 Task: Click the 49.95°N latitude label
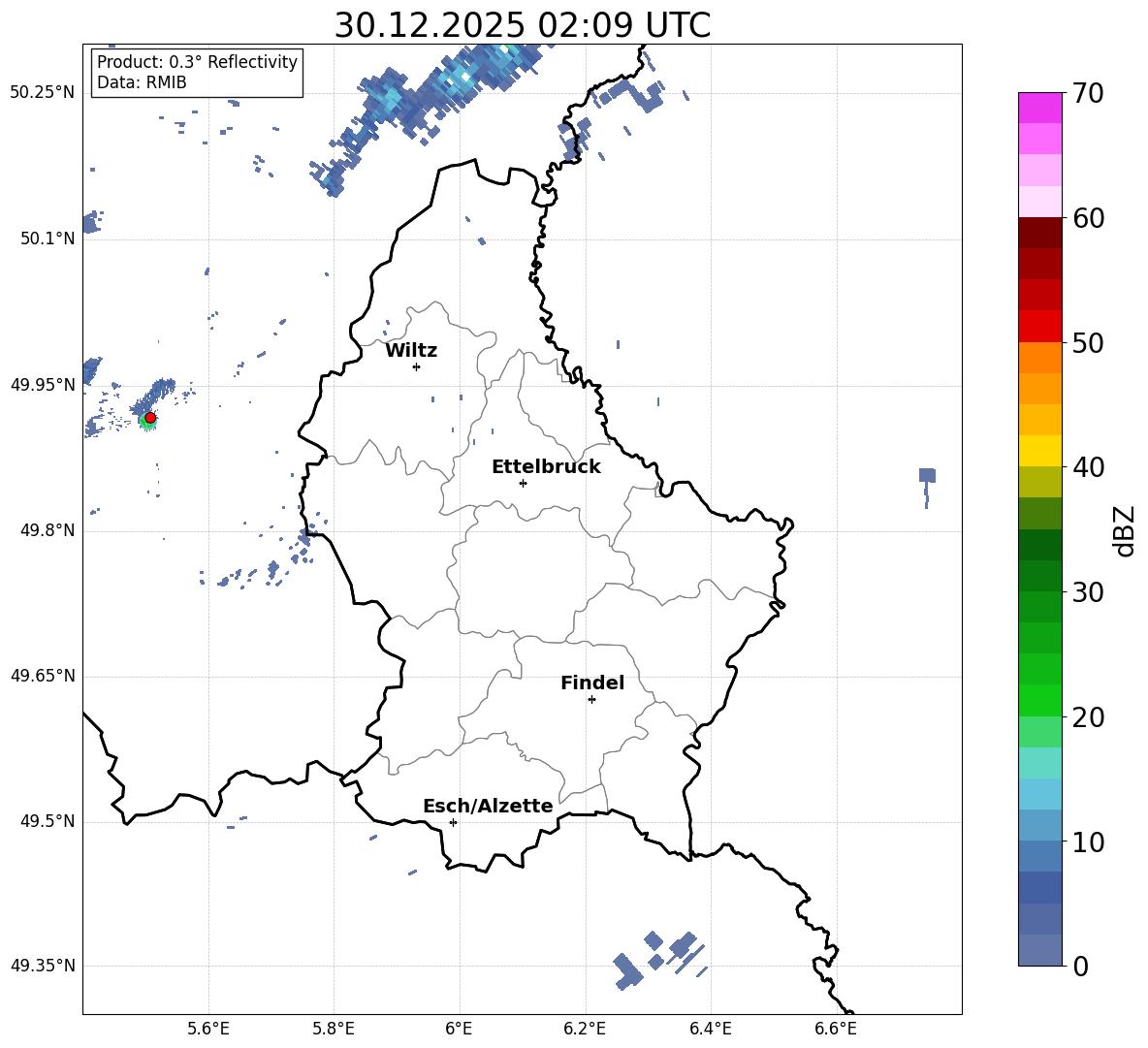(x=43, y=385)
